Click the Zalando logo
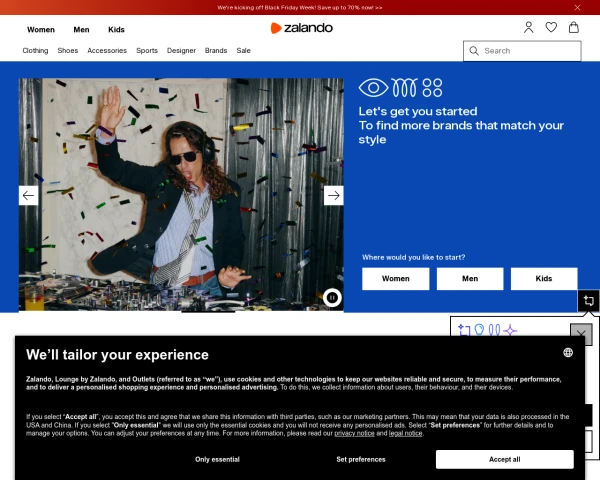 (x=302, y=28)
